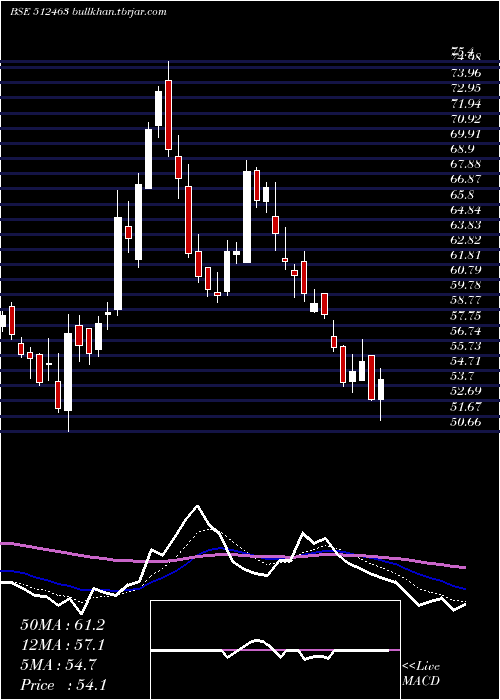Click the 70.92 price axis label
500x700 pixels.
point(466,119)
